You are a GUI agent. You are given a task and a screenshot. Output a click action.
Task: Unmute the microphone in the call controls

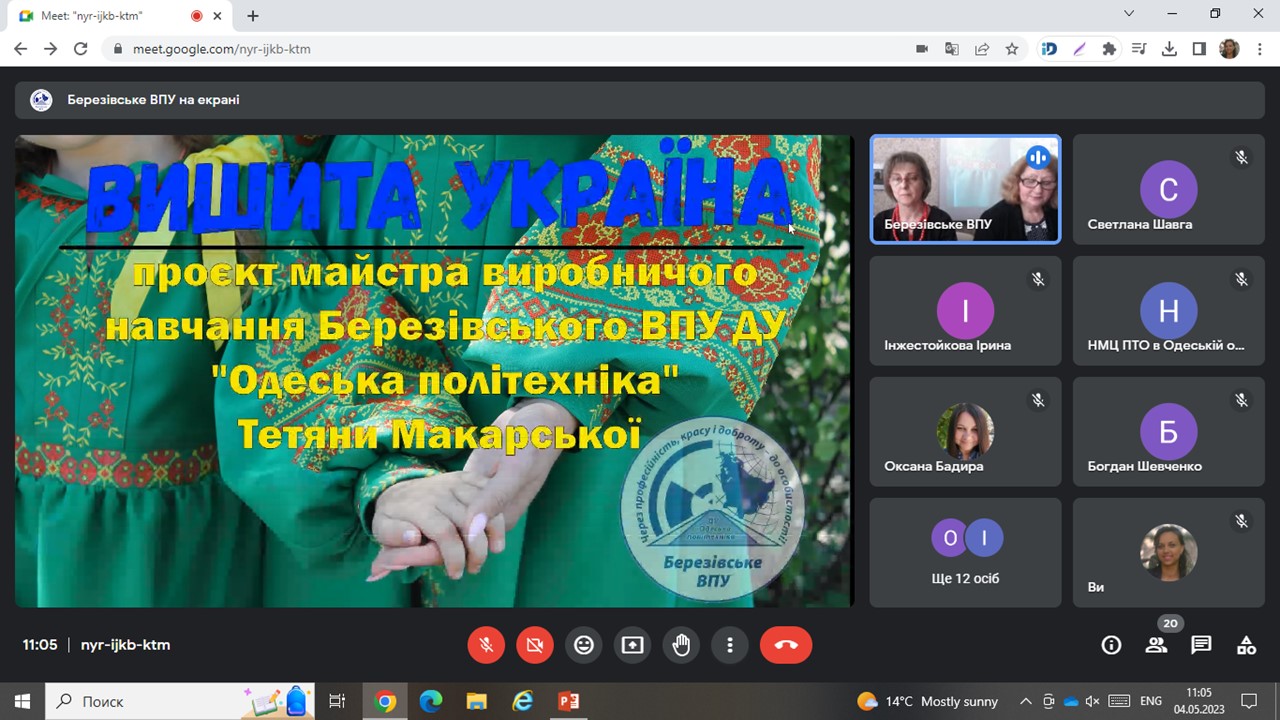click(486, 645)
